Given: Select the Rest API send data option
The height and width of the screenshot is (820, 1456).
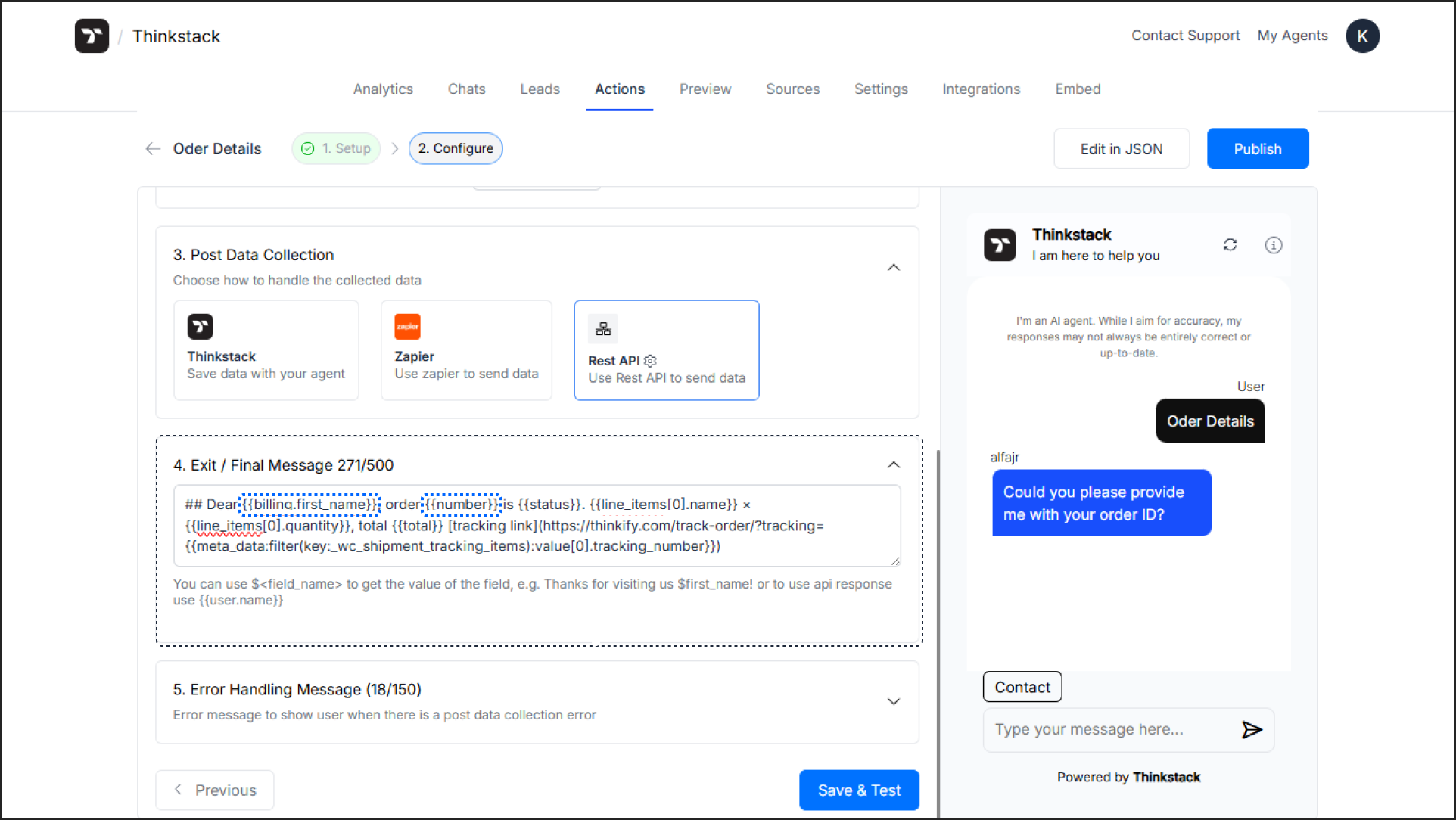Looking at the screenshot, I should point(666,349).
